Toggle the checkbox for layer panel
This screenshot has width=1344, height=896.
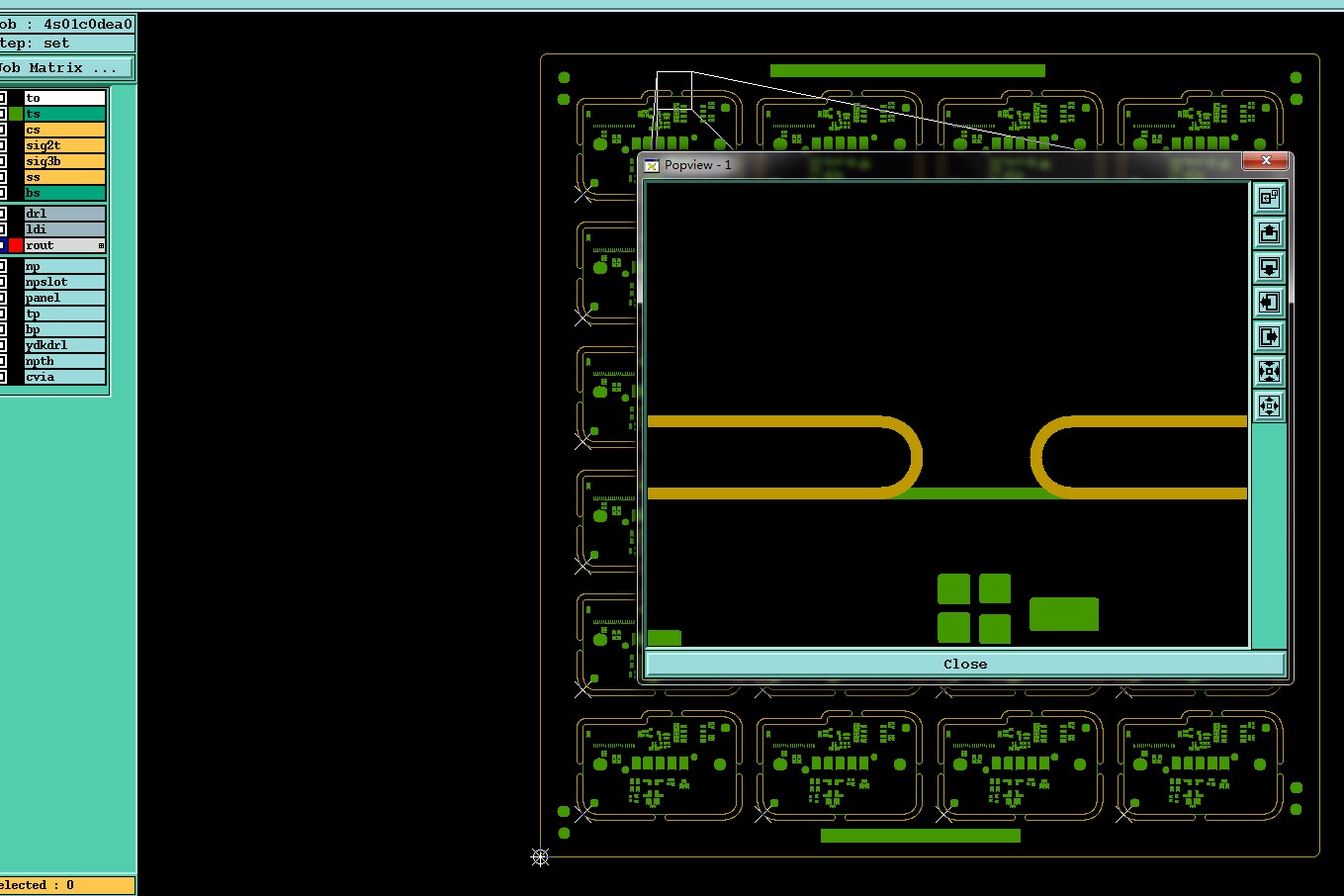coord(3,298)
